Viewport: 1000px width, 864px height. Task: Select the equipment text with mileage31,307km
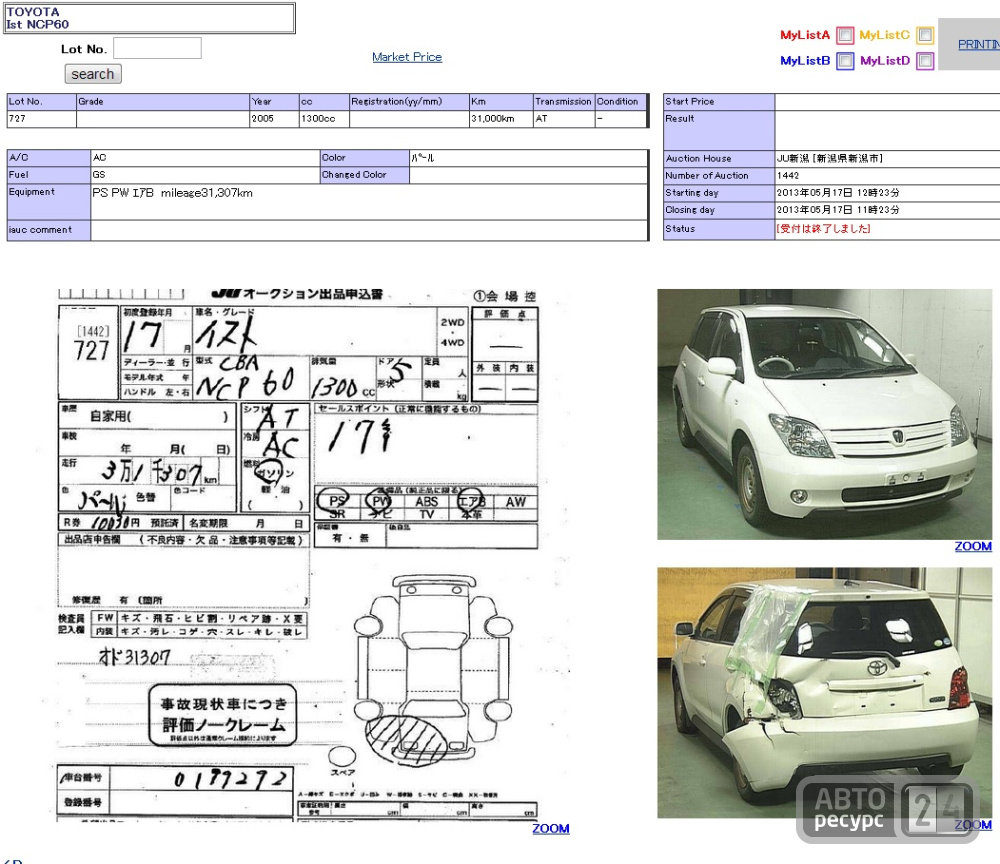(x=172, y=193)
